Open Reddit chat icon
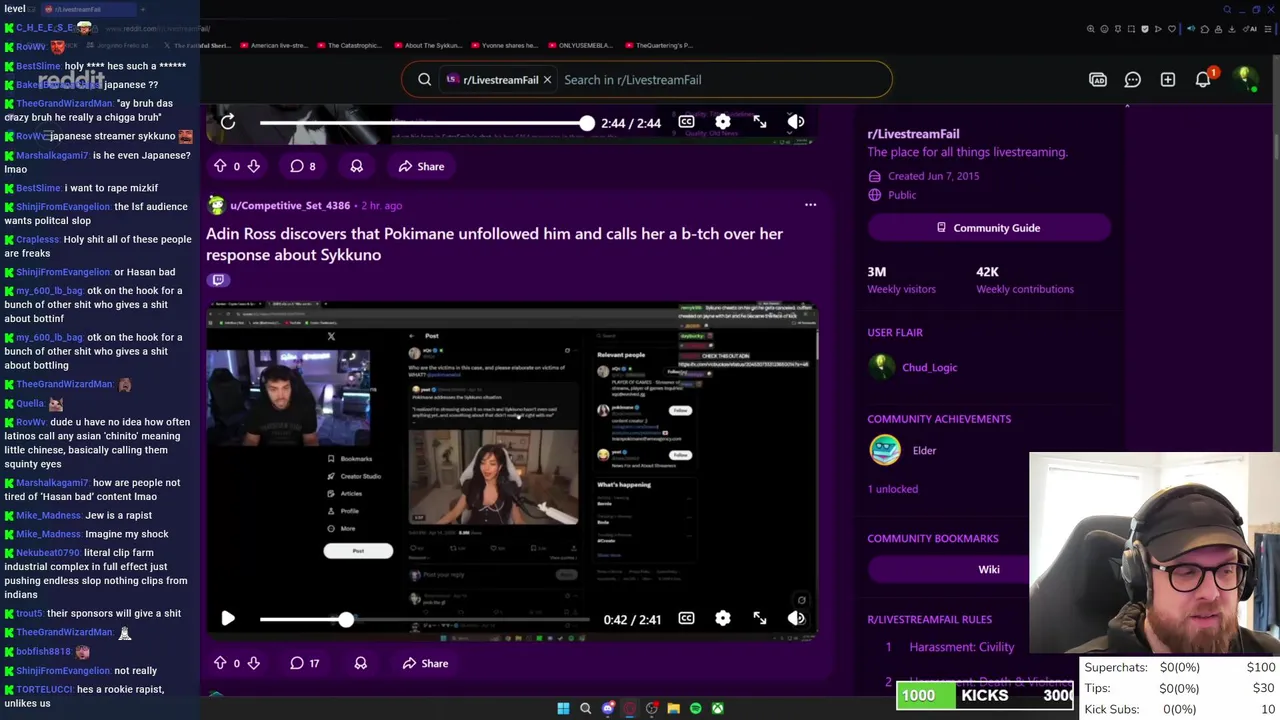 1133,80
